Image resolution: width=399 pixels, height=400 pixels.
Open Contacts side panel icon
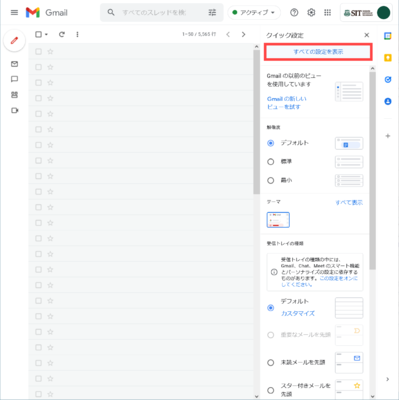click(x=388, y=101)
